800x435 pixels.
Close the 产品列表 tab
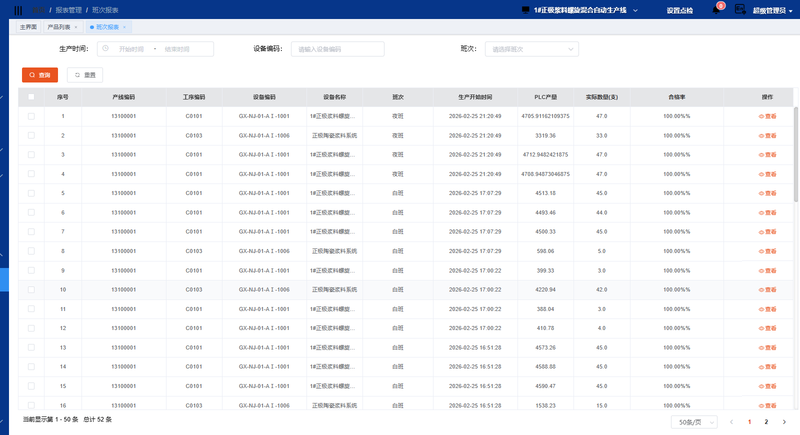(x=78, y=27)
